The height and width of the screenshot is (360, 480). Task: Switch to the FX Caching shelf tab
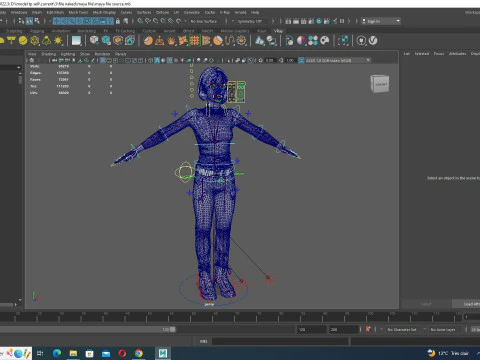(x=125, y=31)
